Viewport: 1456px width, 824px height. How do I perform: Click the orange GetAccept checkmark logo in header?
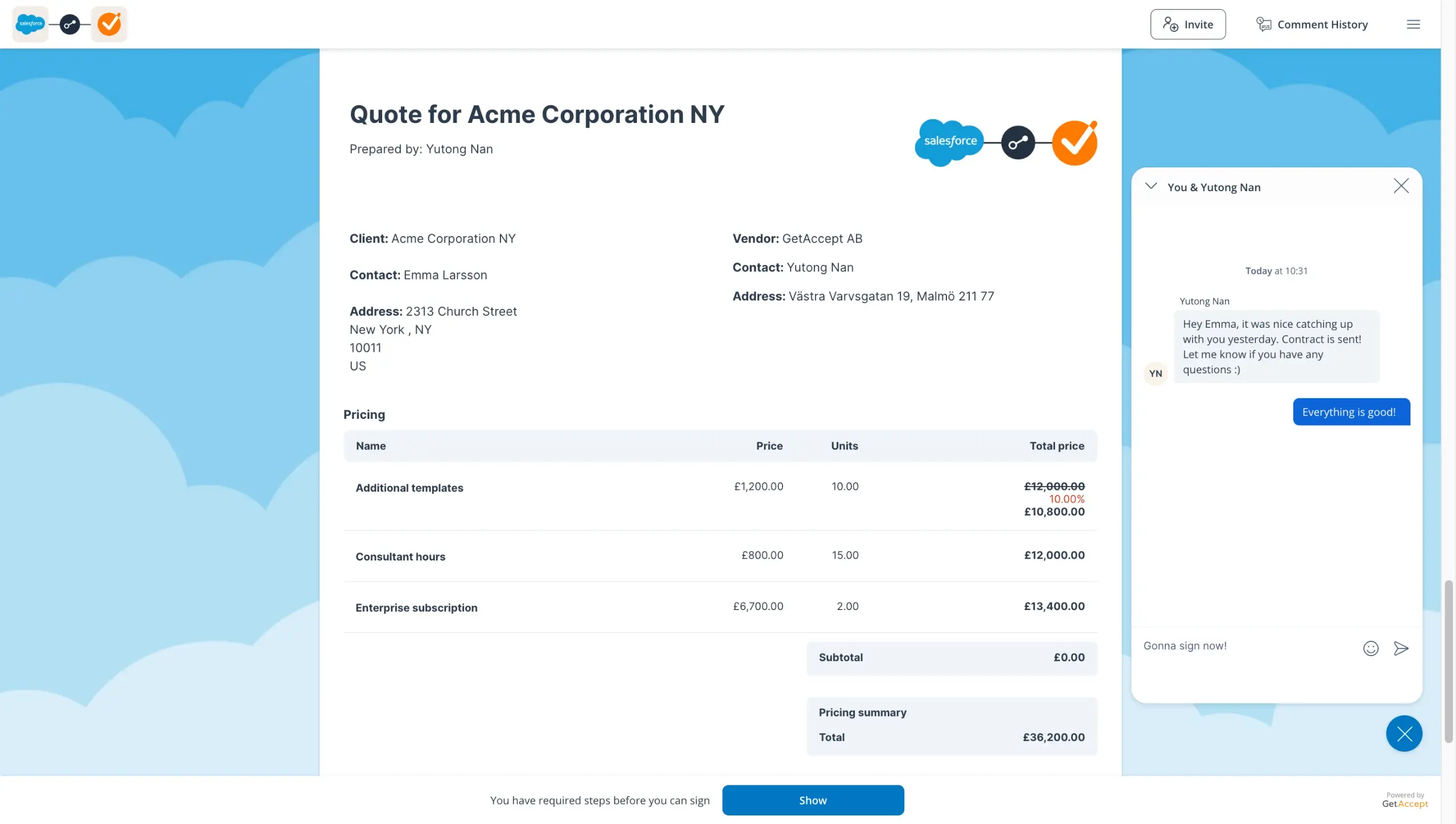point(109,24)
